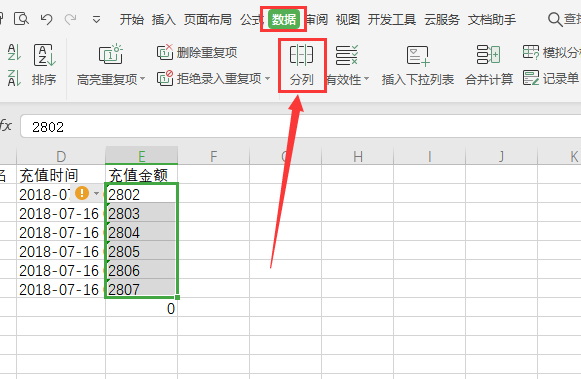Click the 充值金额 header cell
This screenshot has width=581, height=379.
pos(142,174)
